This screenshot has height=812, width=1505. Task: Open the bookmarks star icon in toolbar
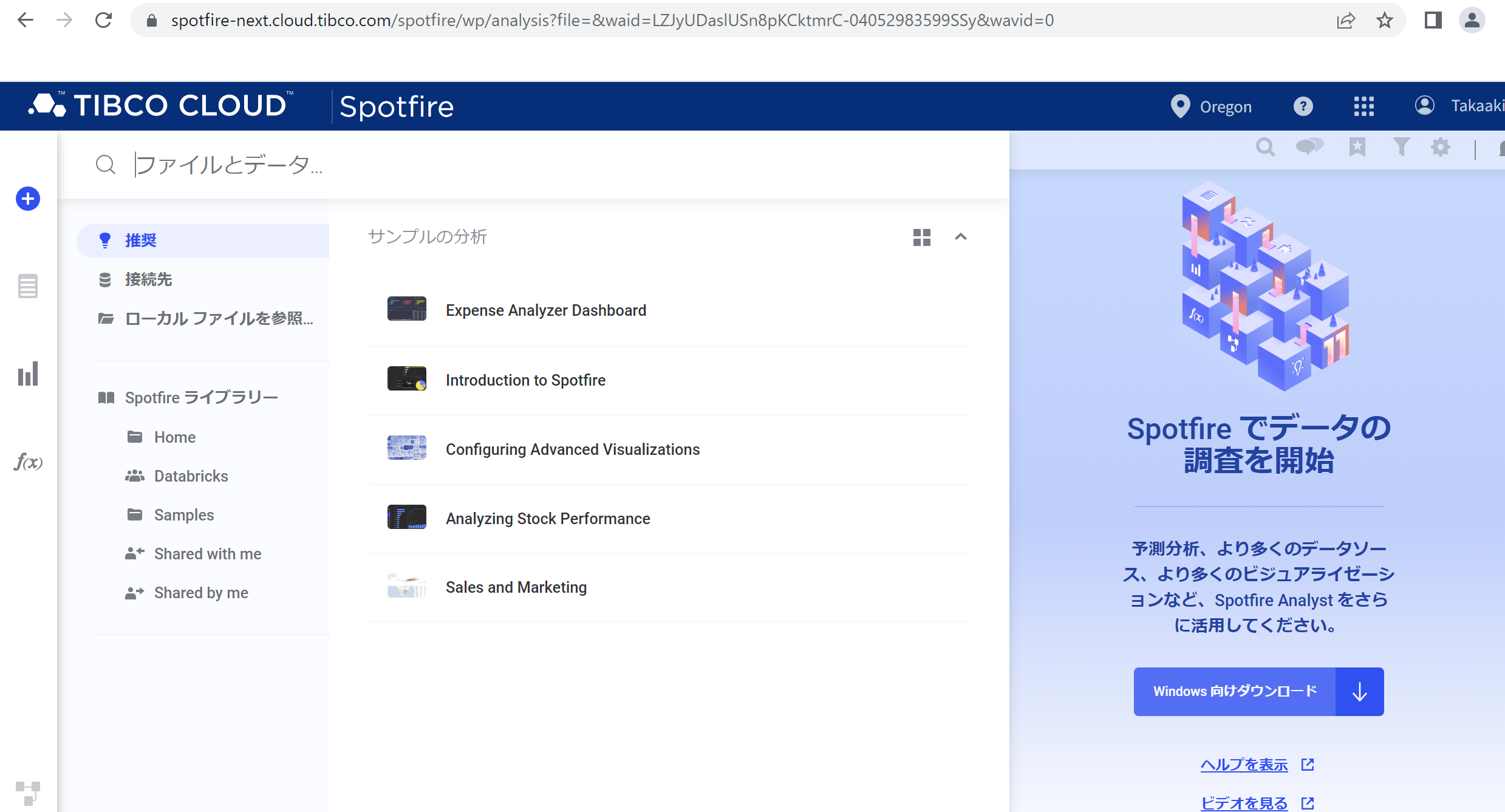[x=1357, y=147]
